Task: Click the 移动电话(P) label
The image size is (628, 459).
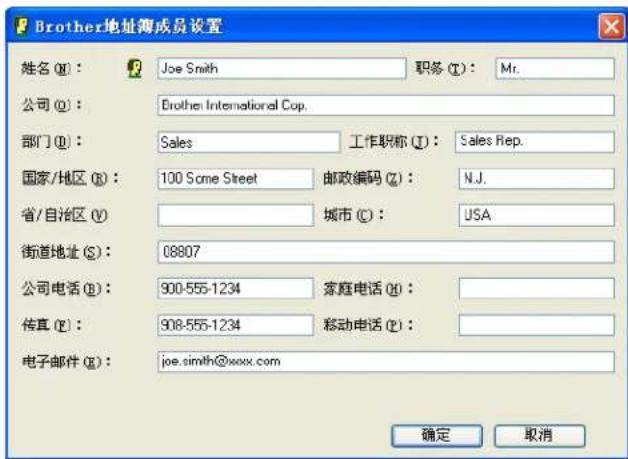Action: 368,325
